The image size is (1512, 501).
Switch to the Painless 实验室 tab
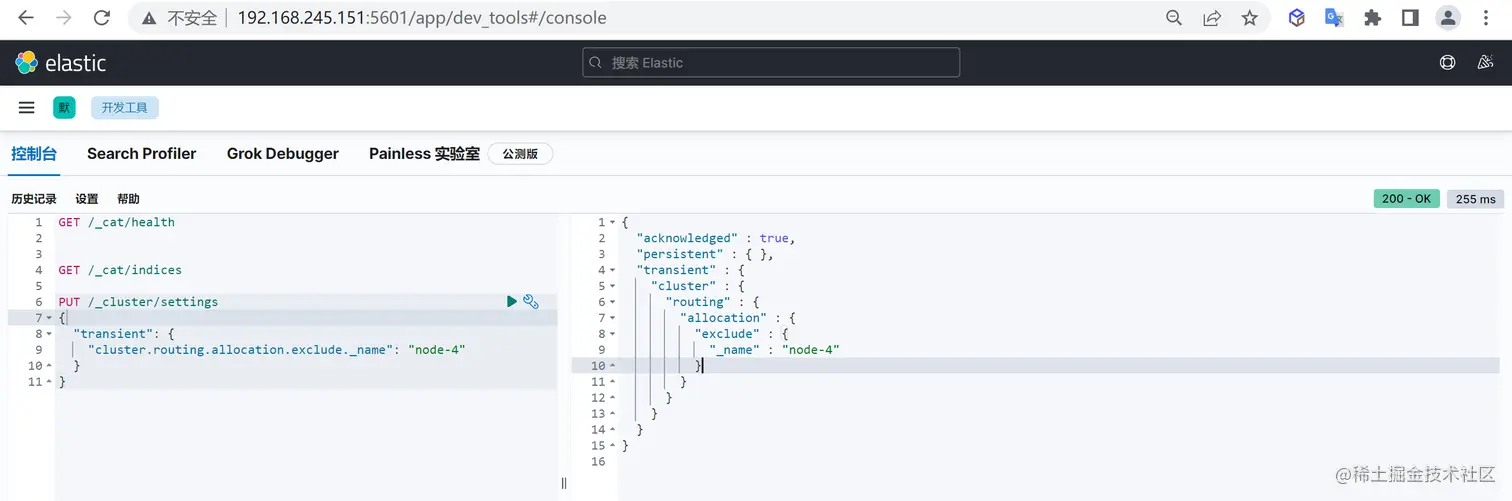click(424, 154)
